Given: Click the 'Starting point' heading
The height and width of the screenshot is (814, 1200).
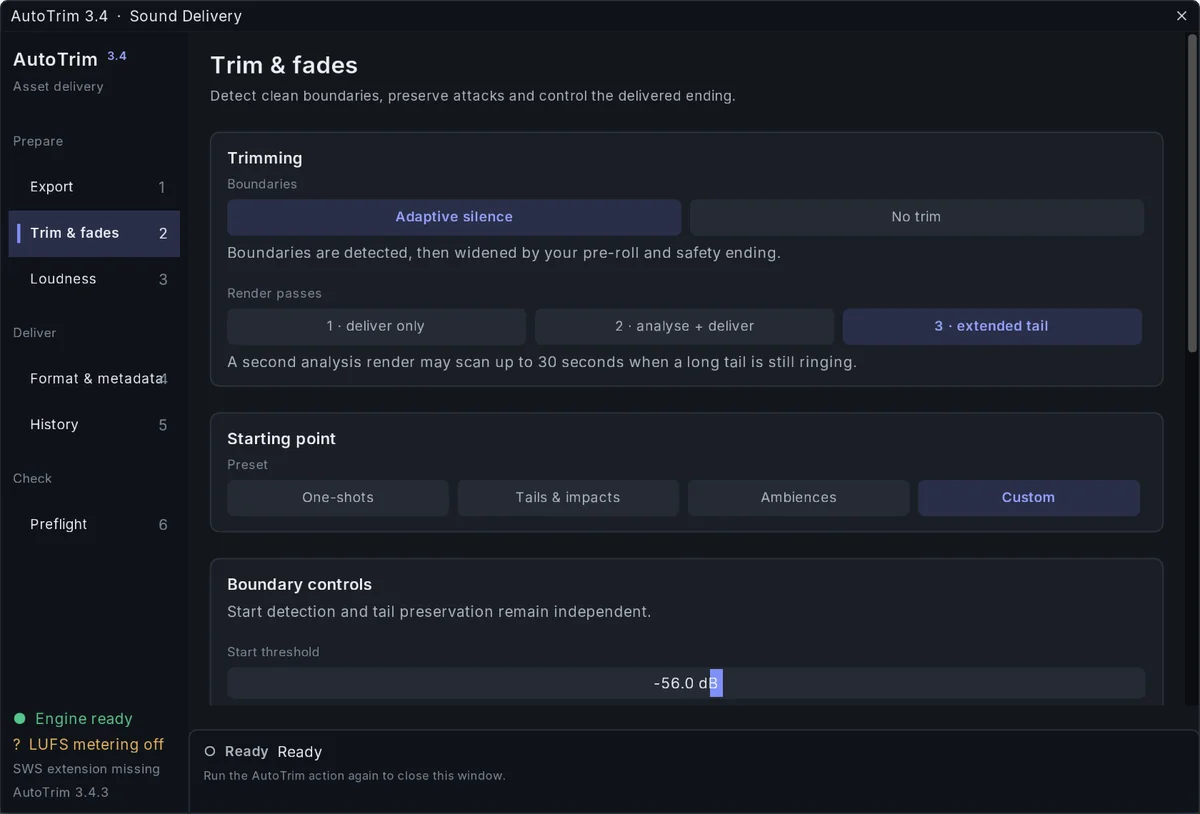Looking at the screenshot, I should click(x=281, y=439).
